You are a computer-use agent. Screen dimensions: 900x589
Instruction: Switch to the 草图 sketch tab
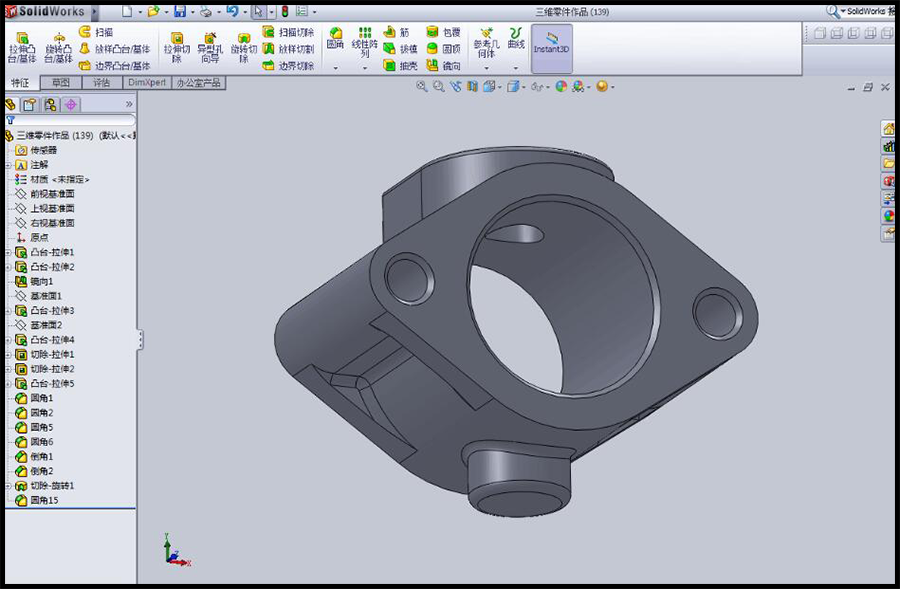point(61,83)
